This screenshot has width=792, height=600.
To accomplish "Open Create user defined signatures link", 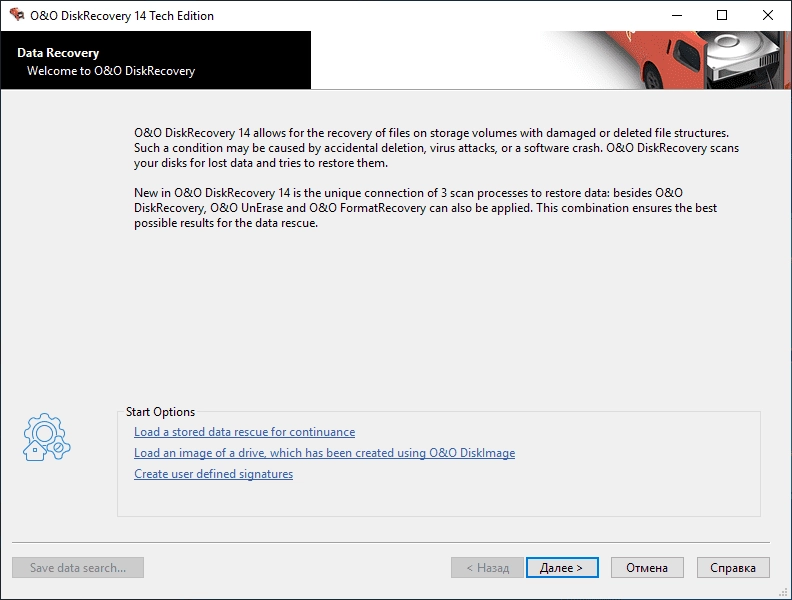I will [x=213, y=474].
